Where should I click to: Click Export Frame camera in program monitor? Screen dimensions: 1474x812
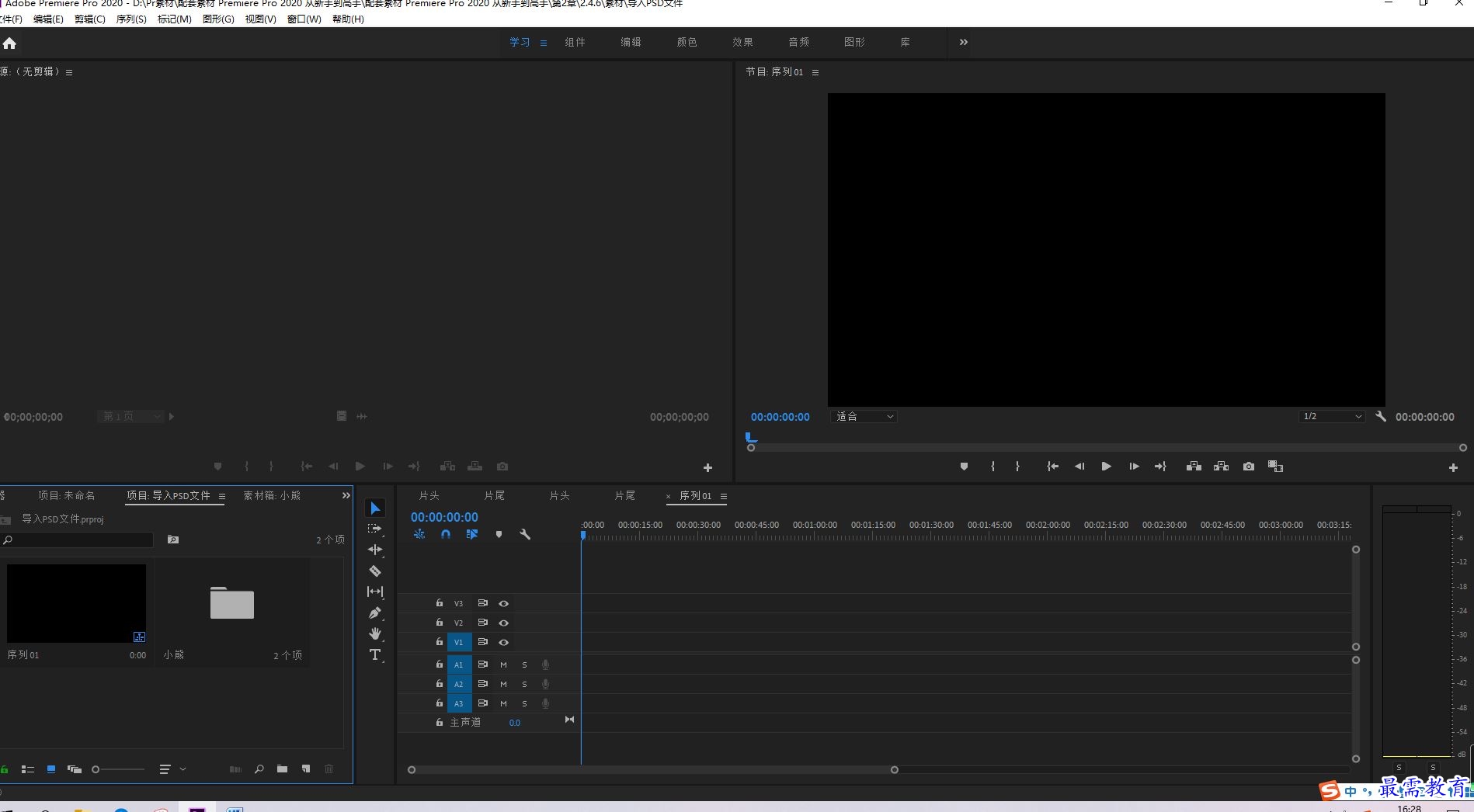[x=1248, y=467]
